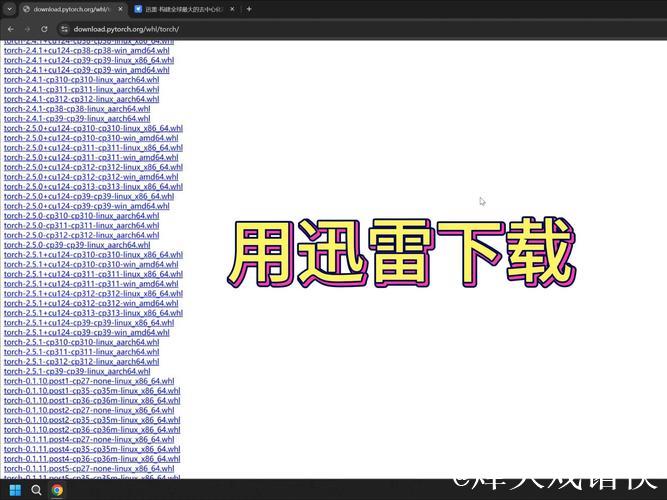Open the taskbar search icon
This screenshot has height=500, width=667.
point(36,490)
